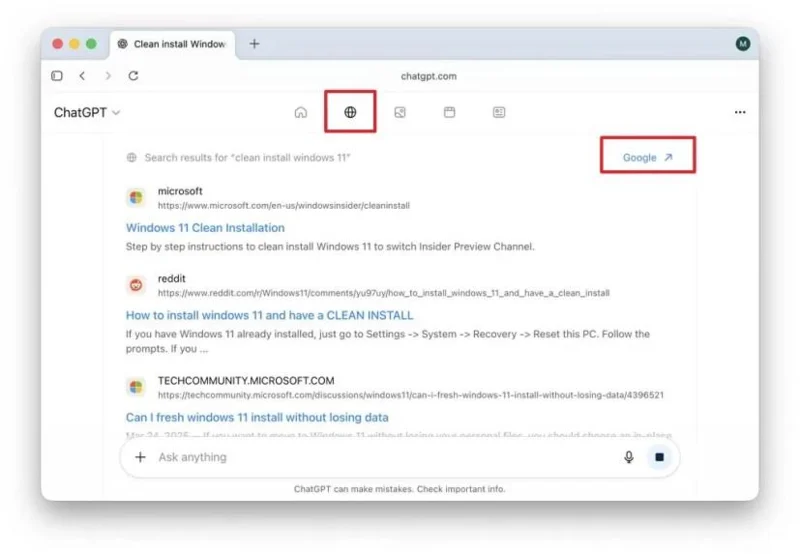Click the Search results for clean install text
Image resolution: width=800 pixels, height=554 pixels.
247,158
